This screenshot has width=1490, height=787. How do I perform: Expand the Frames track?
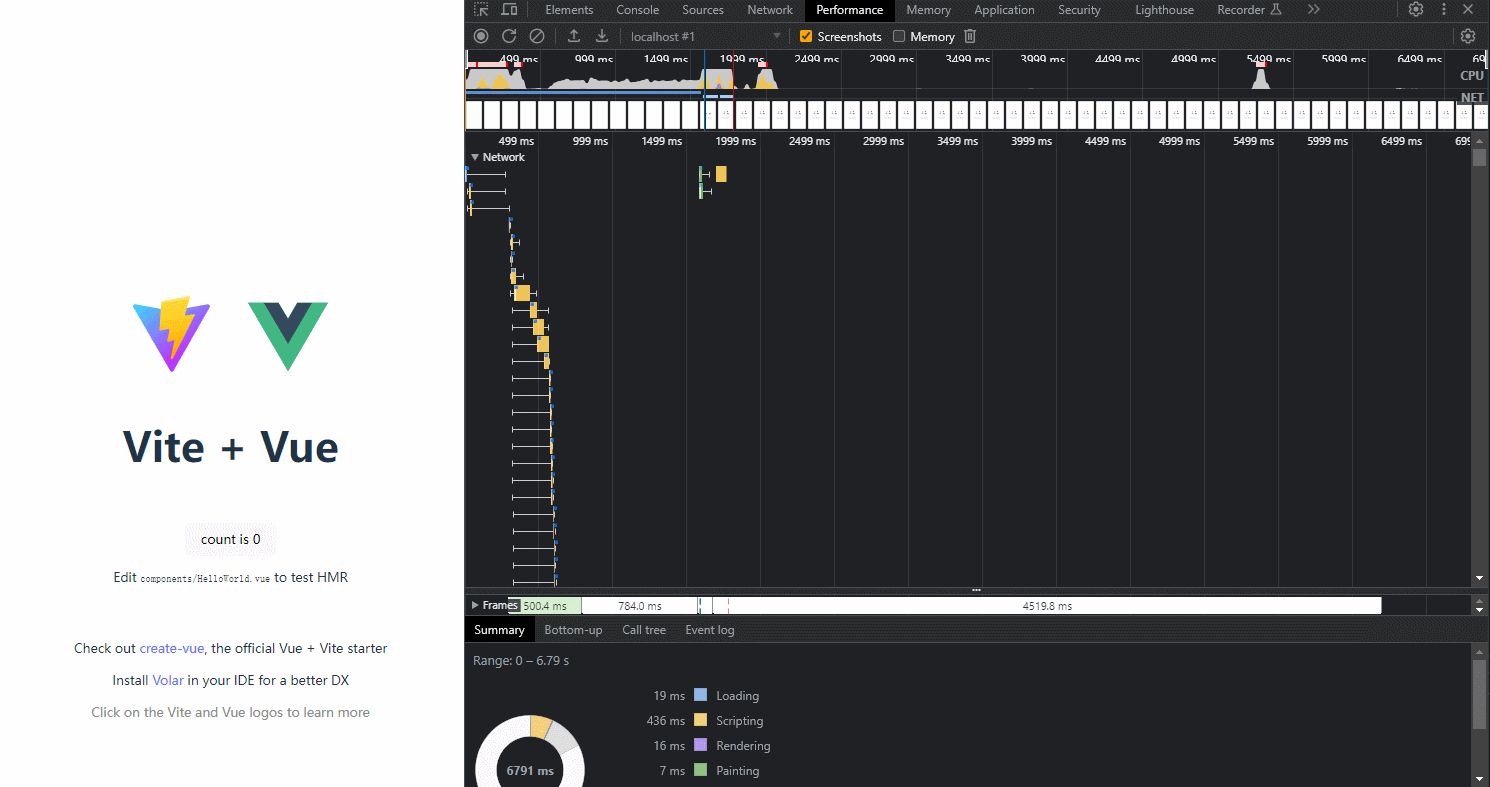[x=475, y=605]
